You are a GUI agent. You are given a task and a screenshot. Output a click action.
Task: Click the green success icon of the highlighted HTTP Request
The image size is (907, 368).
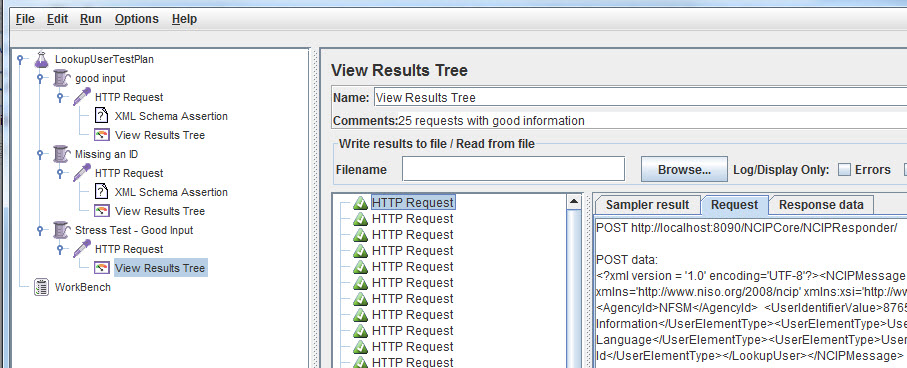pos(360,203)
